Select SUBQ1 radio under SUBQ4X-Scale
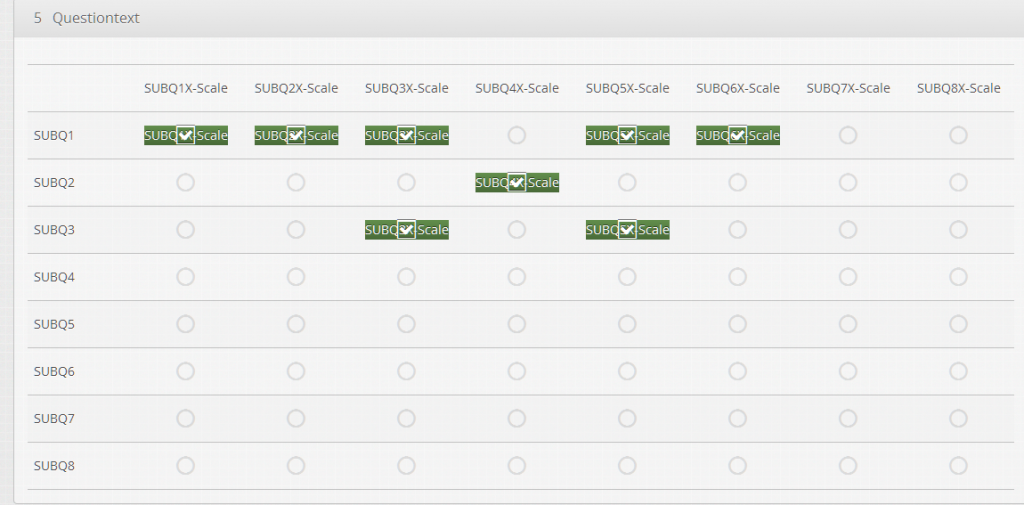 (x=517, y=135)
